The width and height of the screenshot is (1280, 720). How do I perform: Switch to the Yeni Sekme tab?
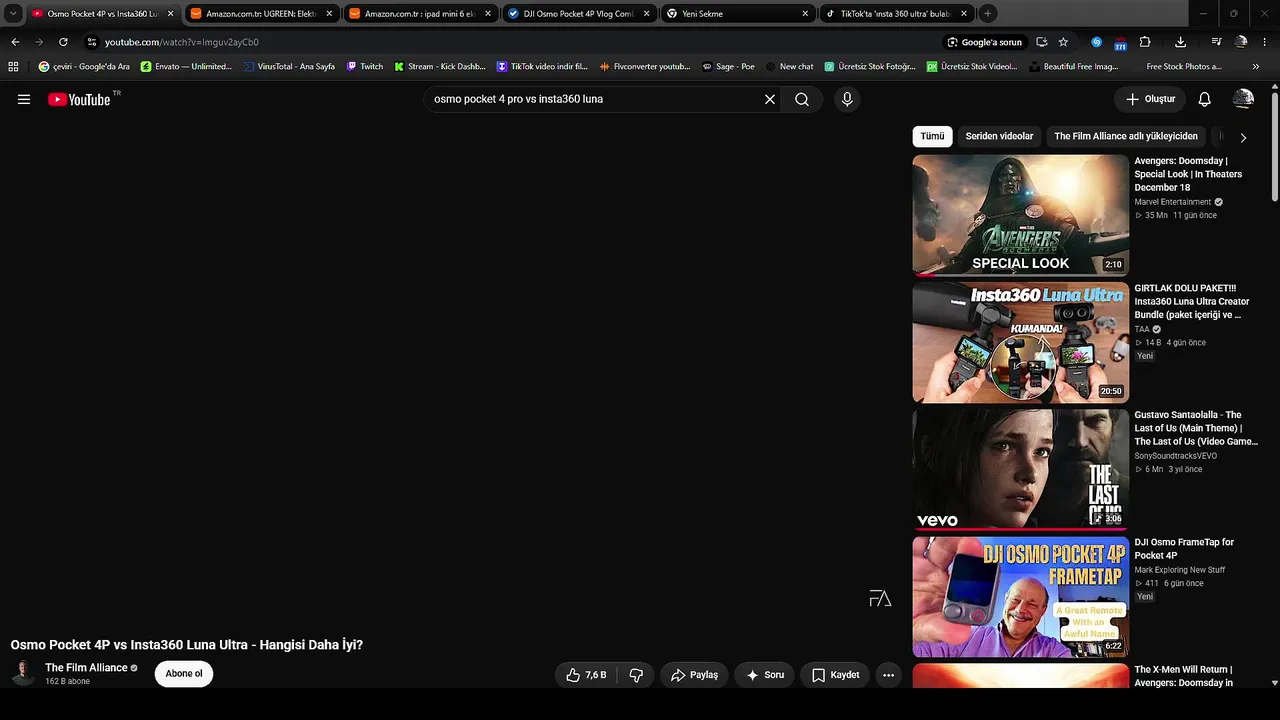click(x=738, y=14)
